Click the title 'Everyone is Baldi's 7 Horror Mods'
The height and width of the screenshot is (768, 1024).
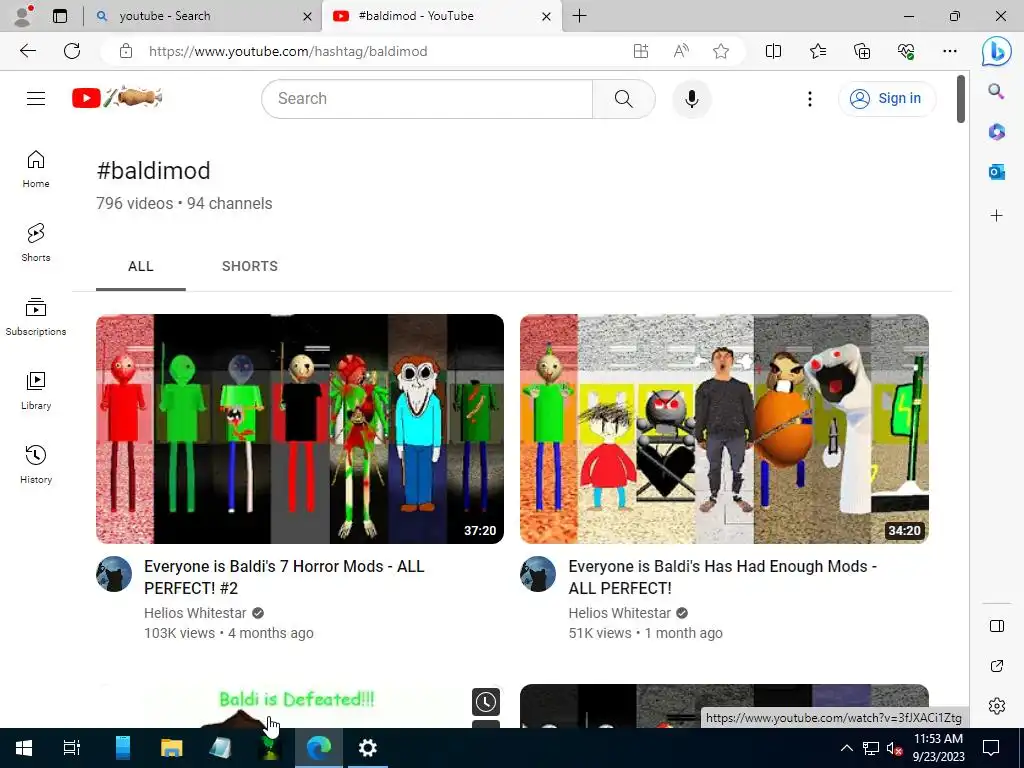point(284,577)
